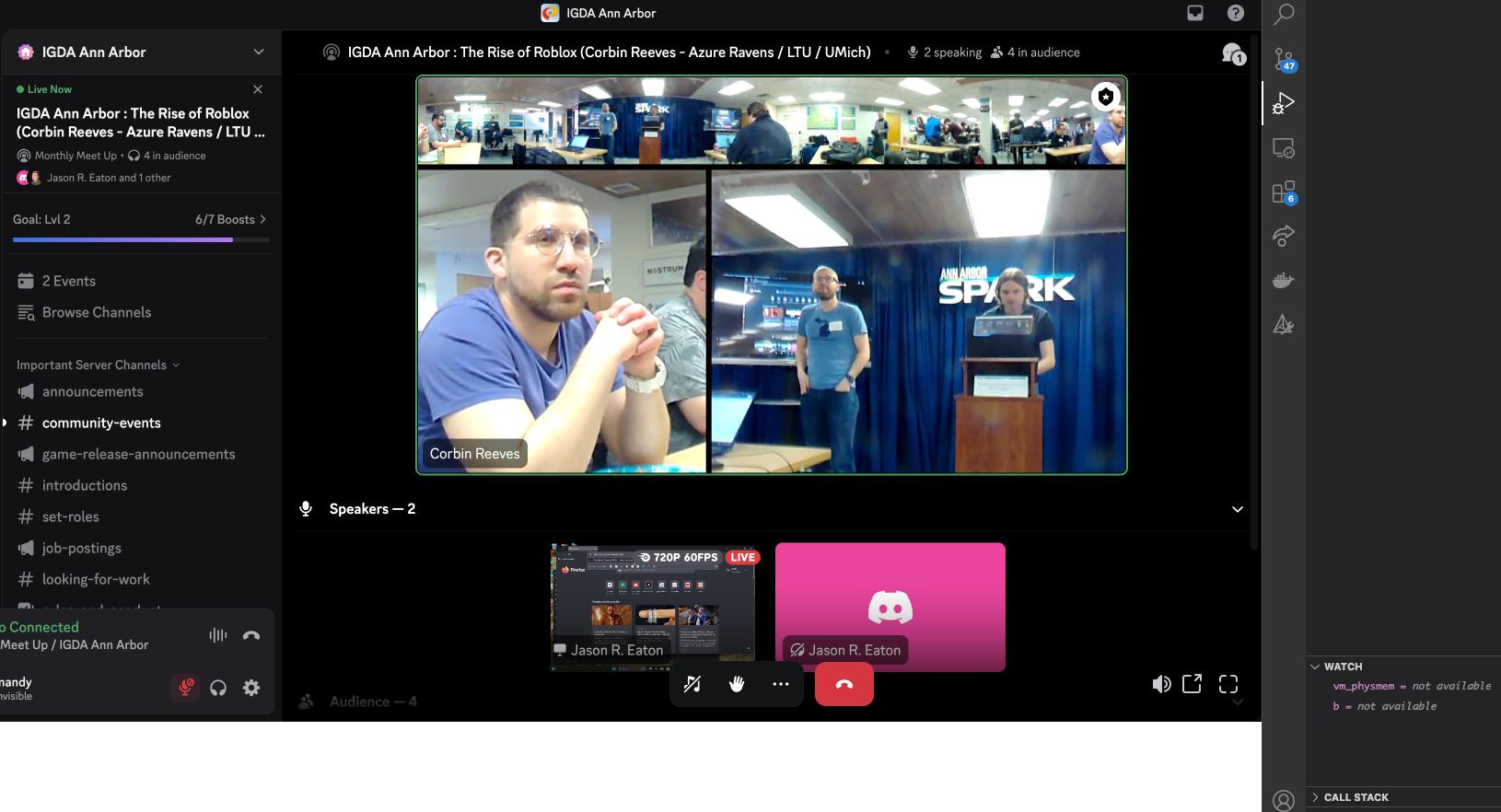Screen dimensions: 1501x812
Task: Click Goal: Lvl 2 boost label
Action: pos(41,219)
